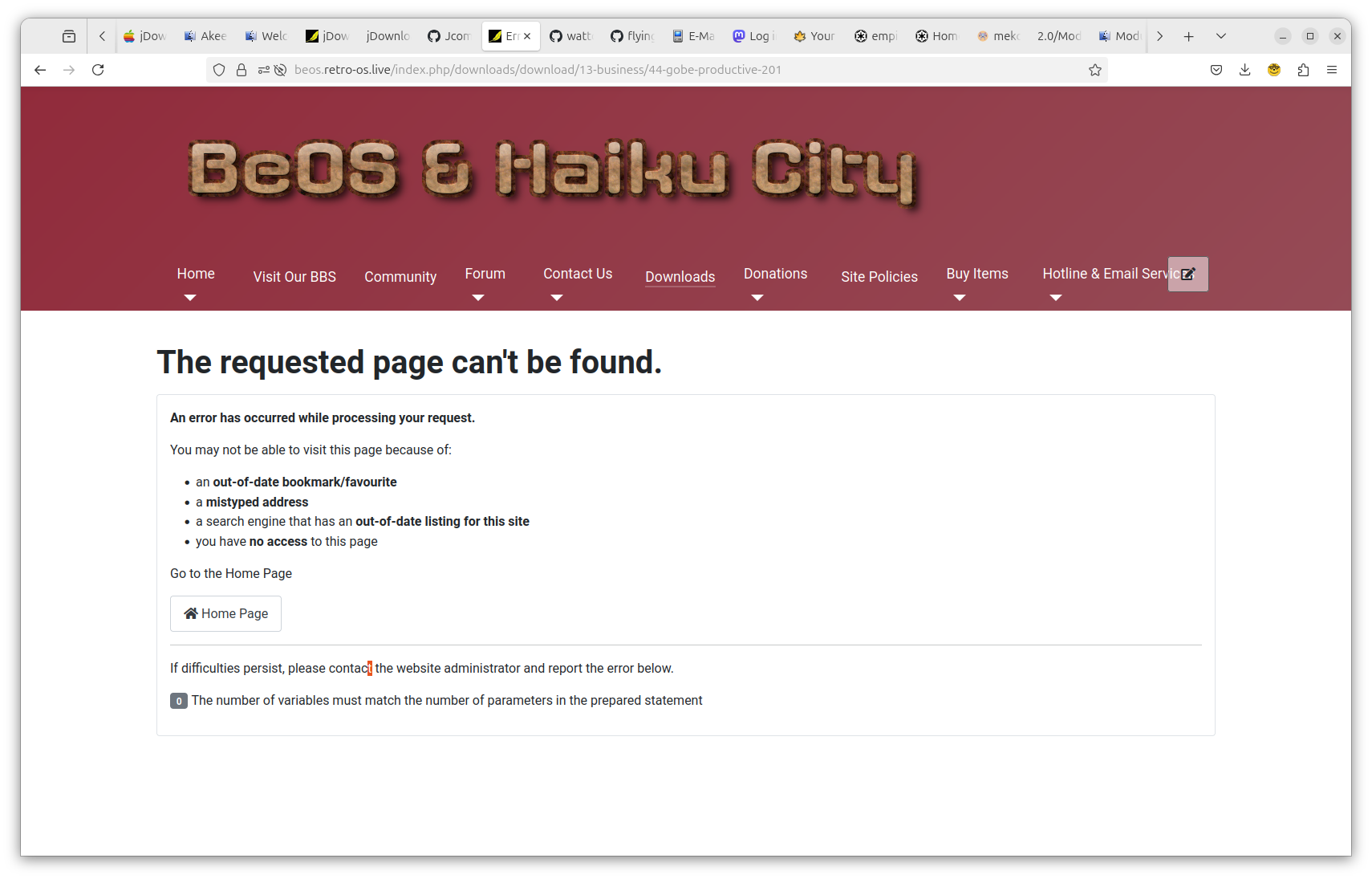Click the house icon in the Home Page button

point(191,613)
